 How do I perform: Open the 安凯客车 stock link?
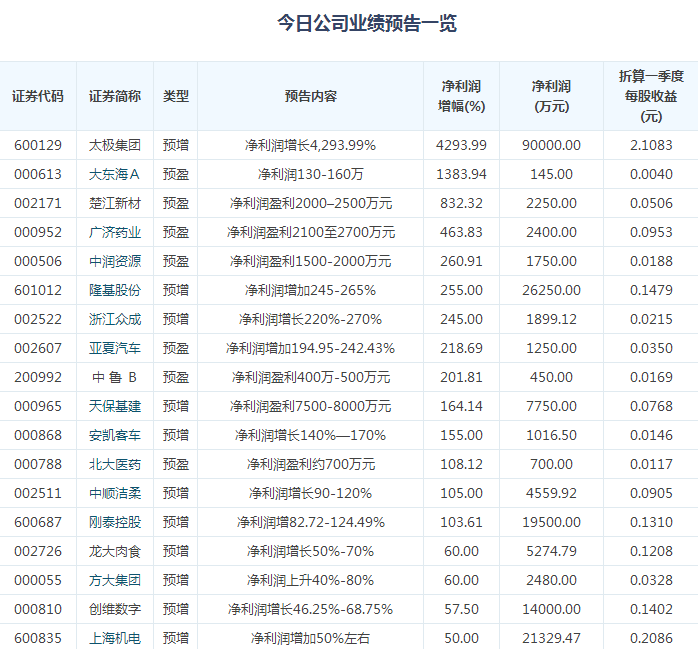click(x=114, y=435)
